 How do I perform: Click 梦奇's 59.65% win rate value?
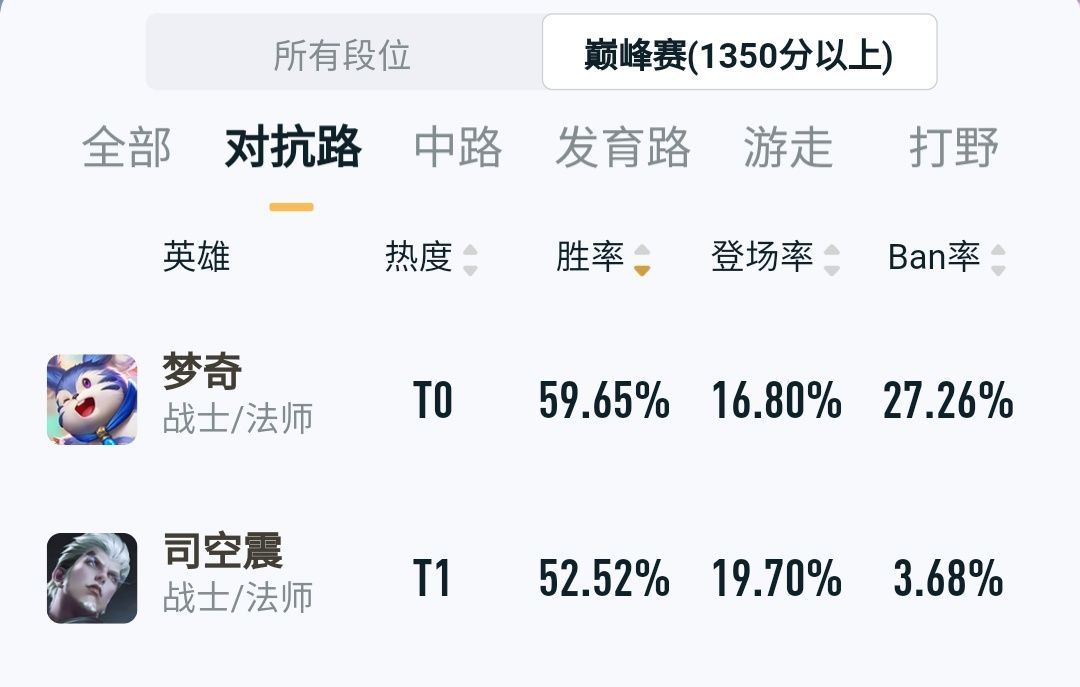tap(604, 402)
